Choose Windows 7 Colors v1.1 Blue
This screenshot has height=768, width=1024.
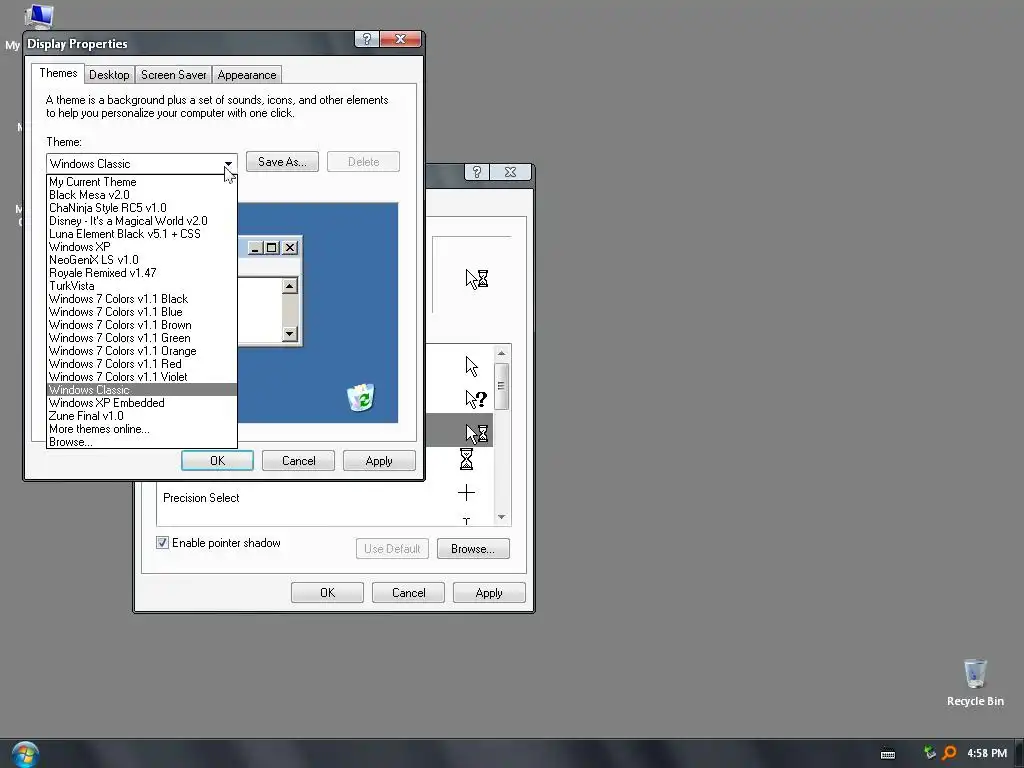click(x=142, y=312)
